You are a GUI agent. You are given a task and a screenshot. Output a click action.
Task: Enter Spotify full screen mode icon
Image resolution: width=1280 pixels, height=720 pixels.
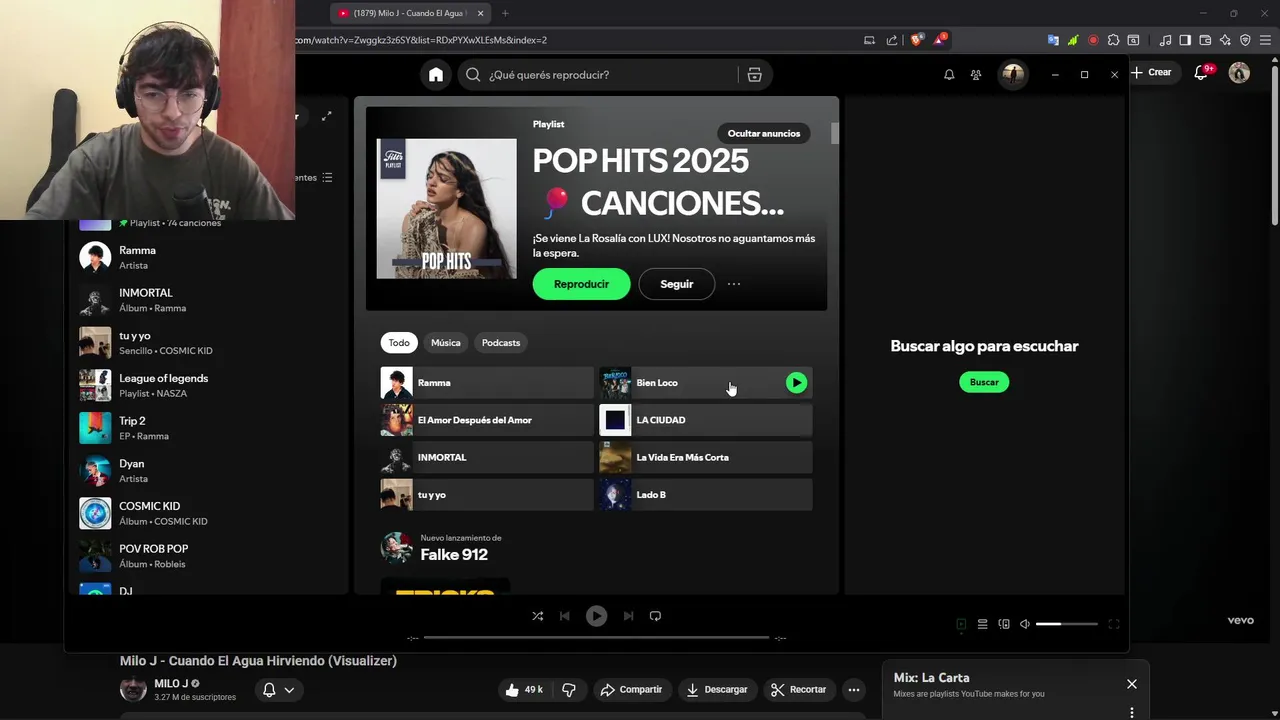pyautogui.click(x=1113, y=624)
